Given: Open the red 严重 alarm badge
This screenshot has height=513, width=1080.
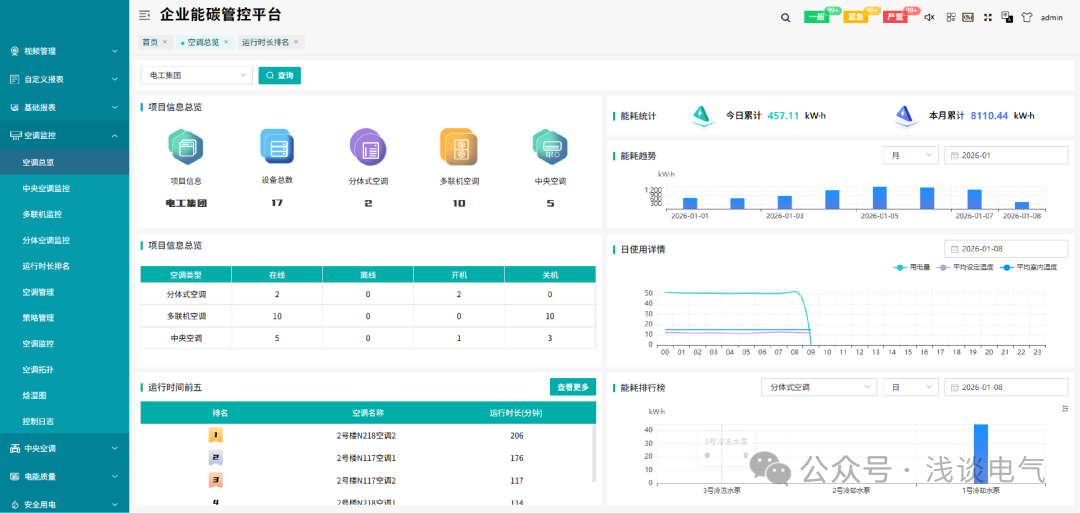Looking at the screenshot, I should 895,17.
